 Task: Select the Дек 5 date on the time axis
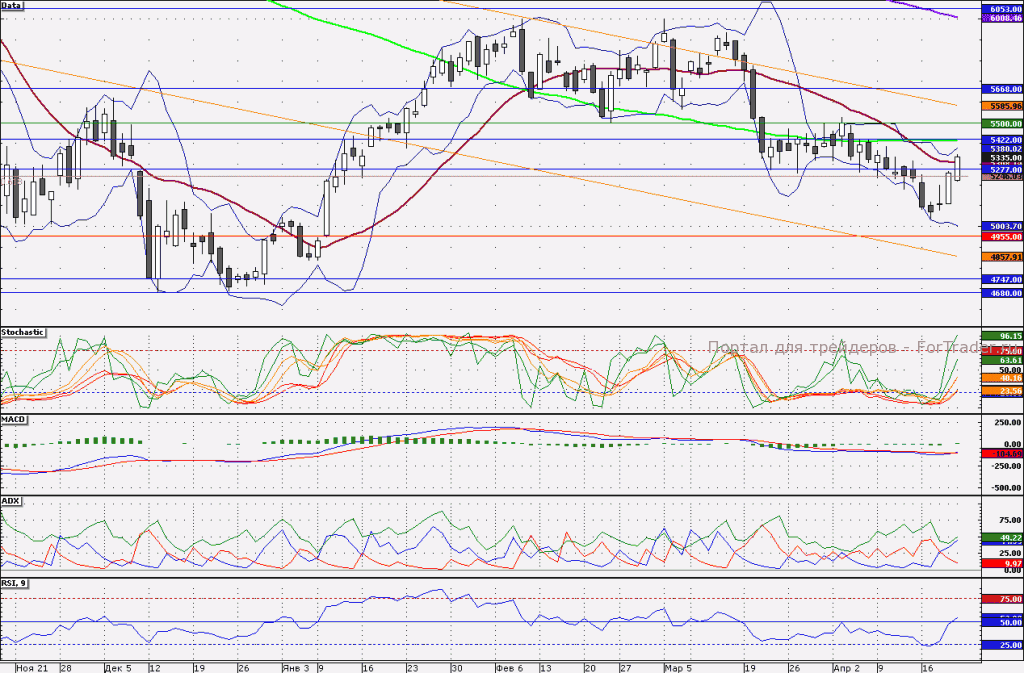(x=118, y=668)
